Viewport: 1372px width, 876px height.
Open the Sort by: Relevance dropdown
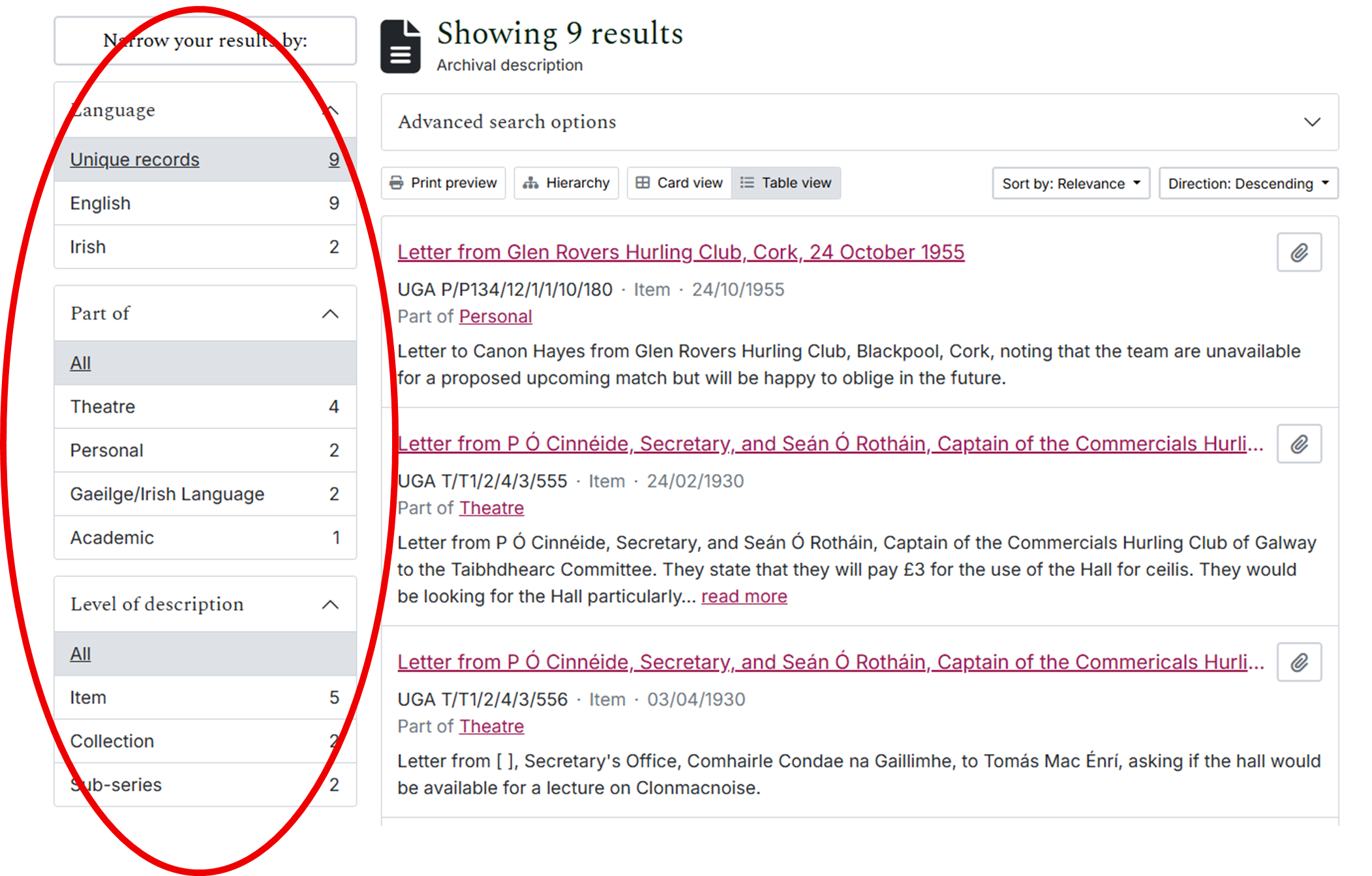(1070, 183)
